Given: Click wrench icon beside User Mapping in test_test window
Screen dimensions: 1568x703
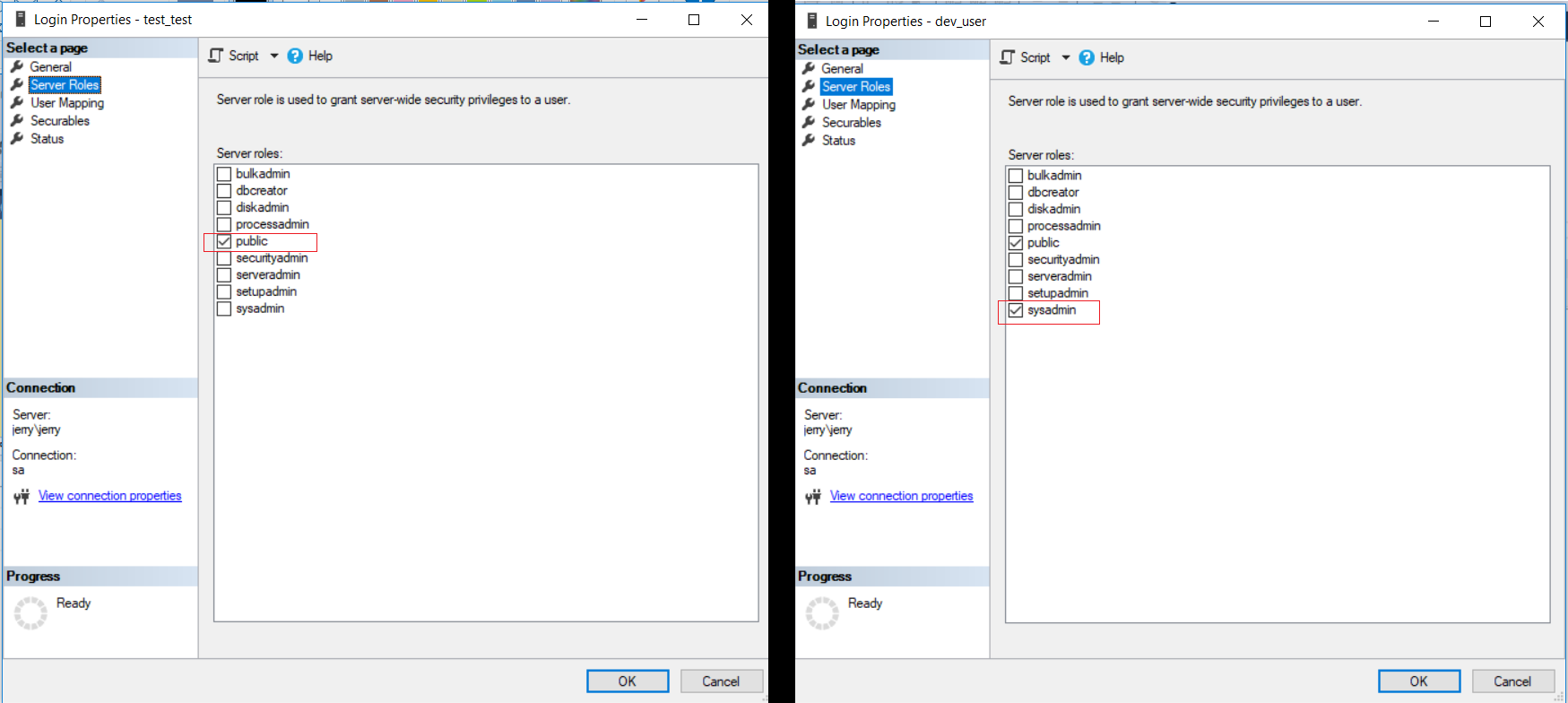Looking at the screenshot, I should click(x=17, y=102).
